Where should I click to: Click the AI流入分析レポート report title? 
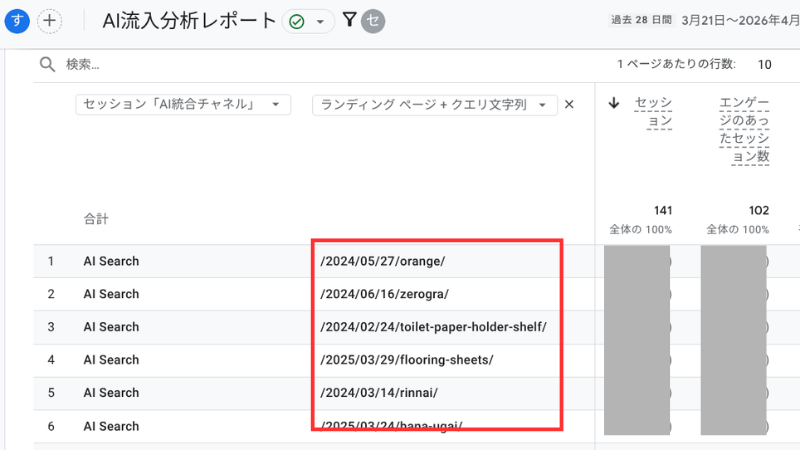tap(189, 21)
